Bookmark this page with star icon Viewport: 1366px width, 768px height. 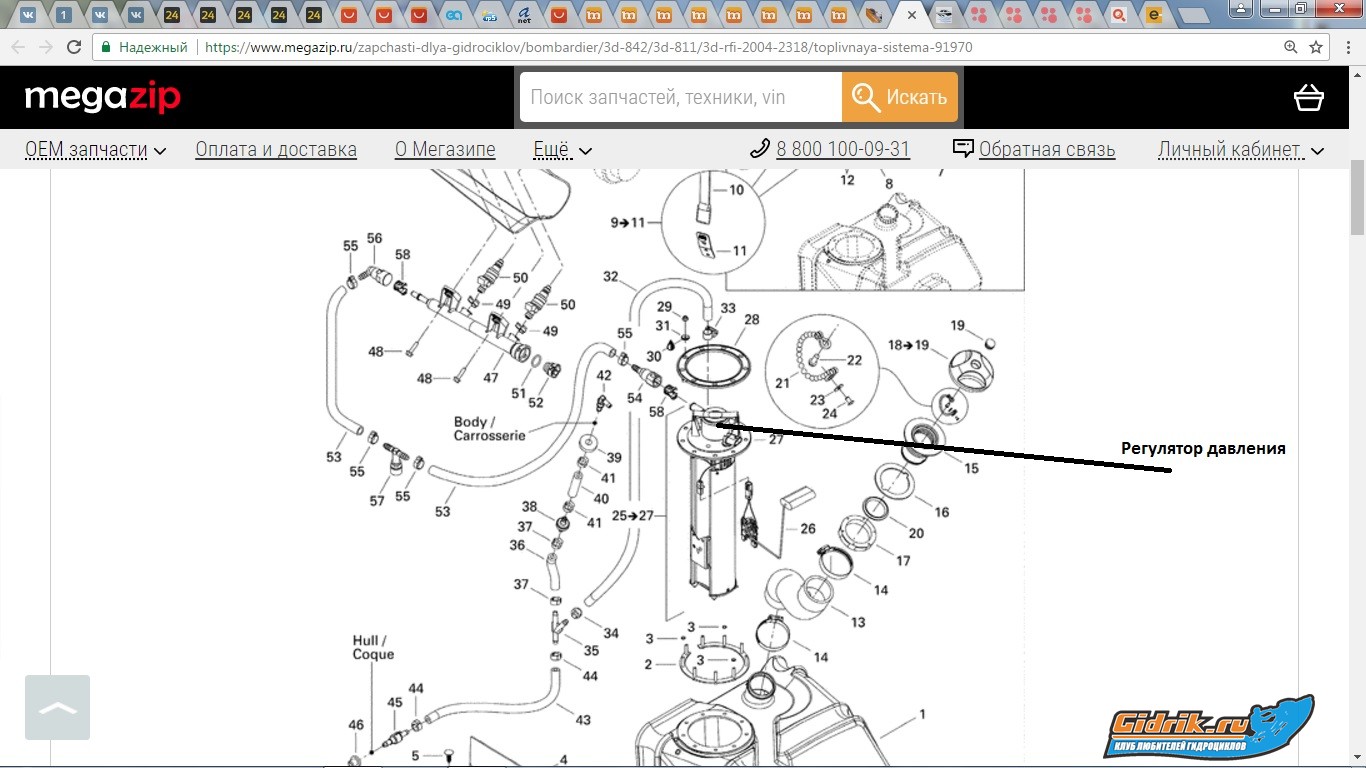coord(1316,47)
